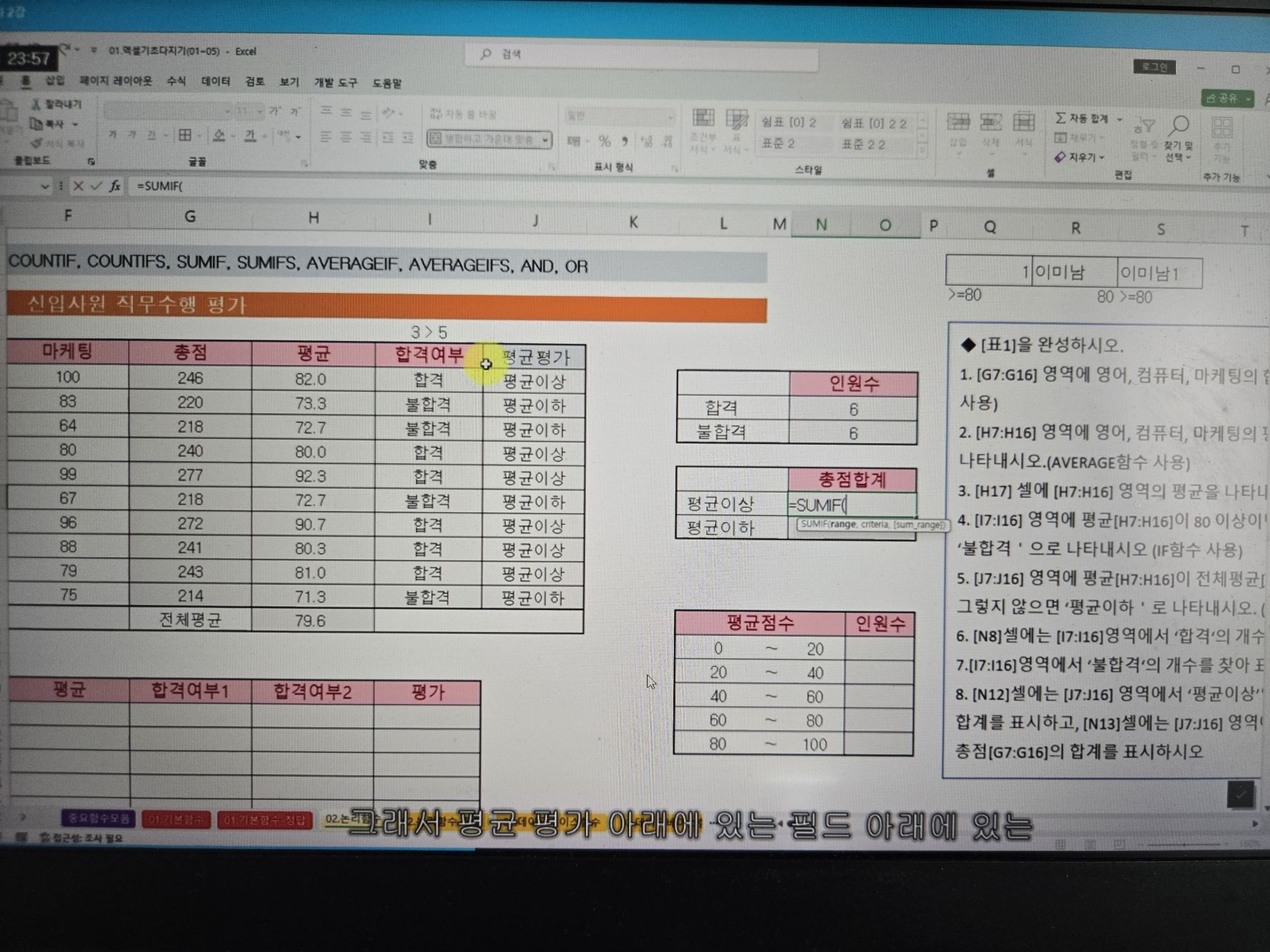
Task: Toggle center horizontal alignment
Action: coord(345,138)
